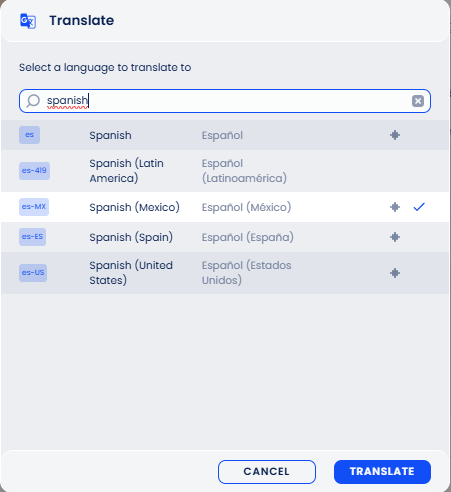Screen dimensions: 451x492
Task: Click machine translation icon for Spanish (United States)
Action: point(395,273)
